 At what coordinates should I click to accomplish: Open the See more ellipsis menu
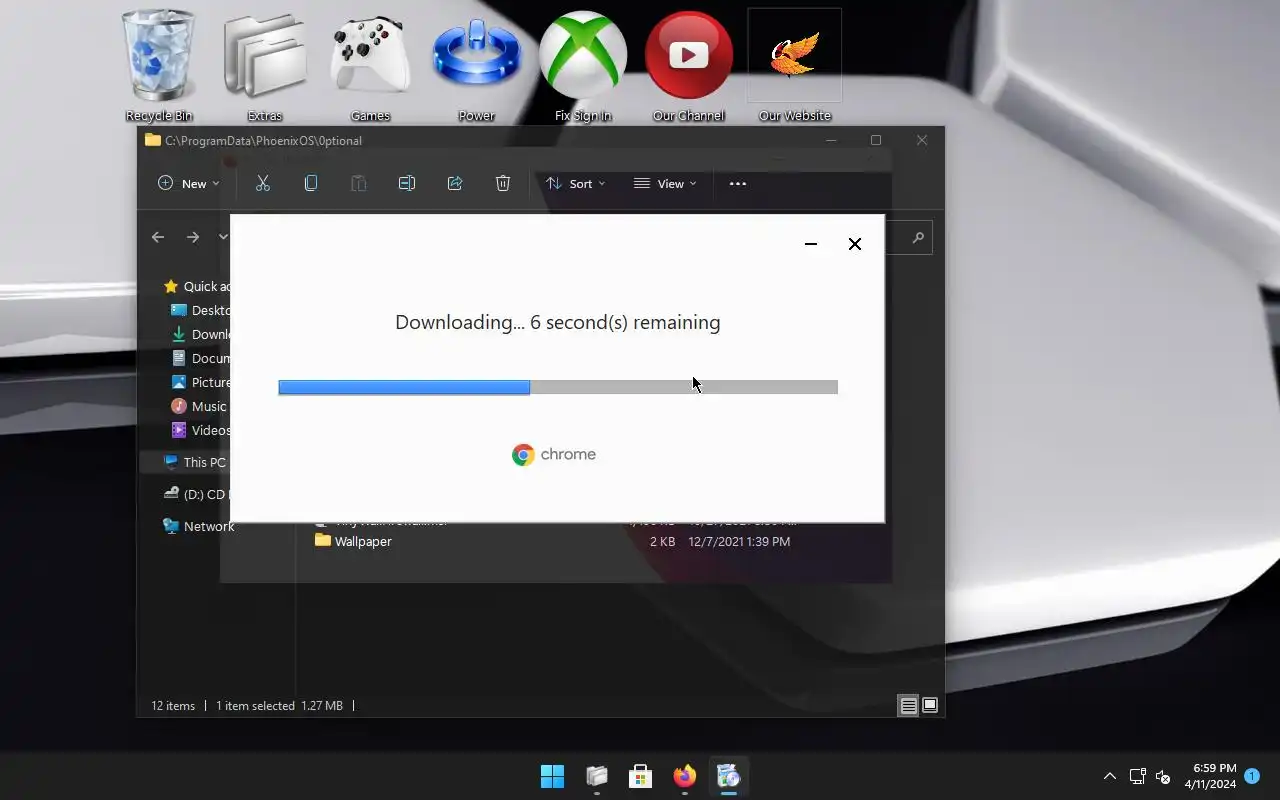coord(738,183)
